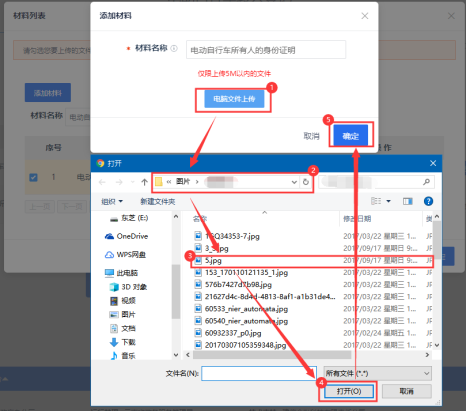Go up one folder level arrow
This screenshot has height=411, width=466.
pos(144,182)
